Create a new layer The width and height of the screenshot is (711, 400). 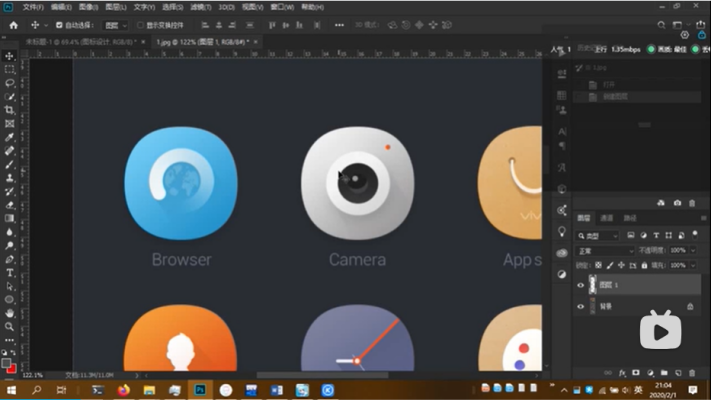[x=678, y=373]
